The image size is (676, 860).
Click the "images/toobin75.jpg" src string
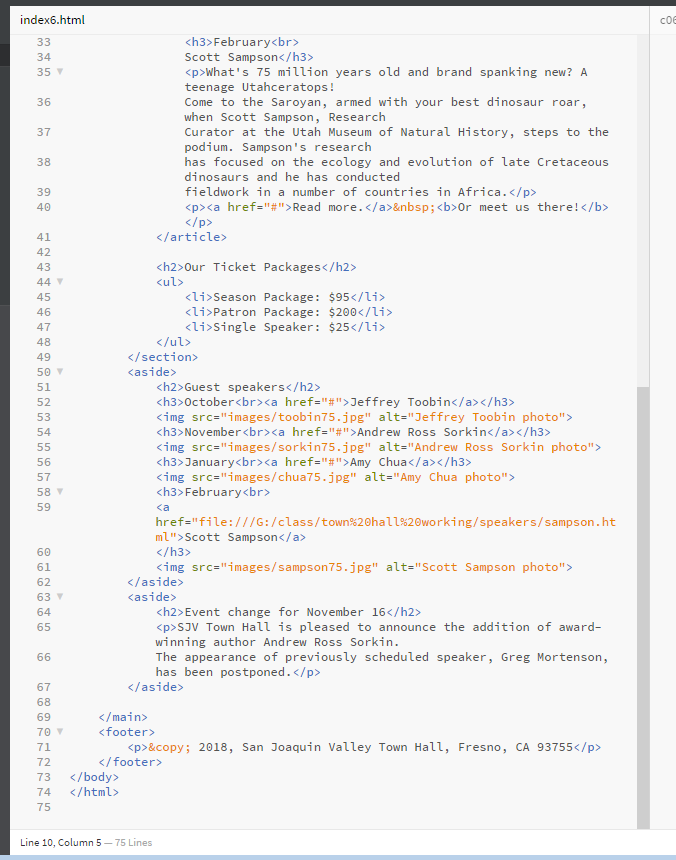point(296,417)
